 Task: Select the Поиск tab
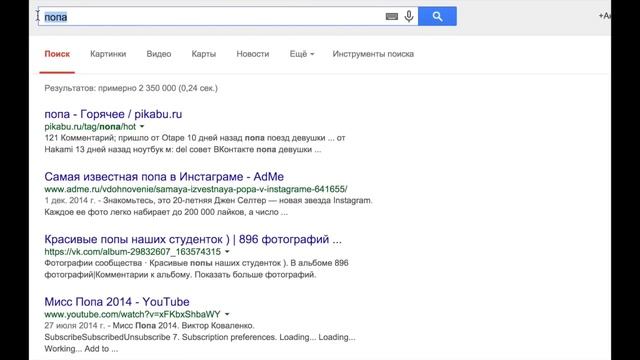[57, 54]
